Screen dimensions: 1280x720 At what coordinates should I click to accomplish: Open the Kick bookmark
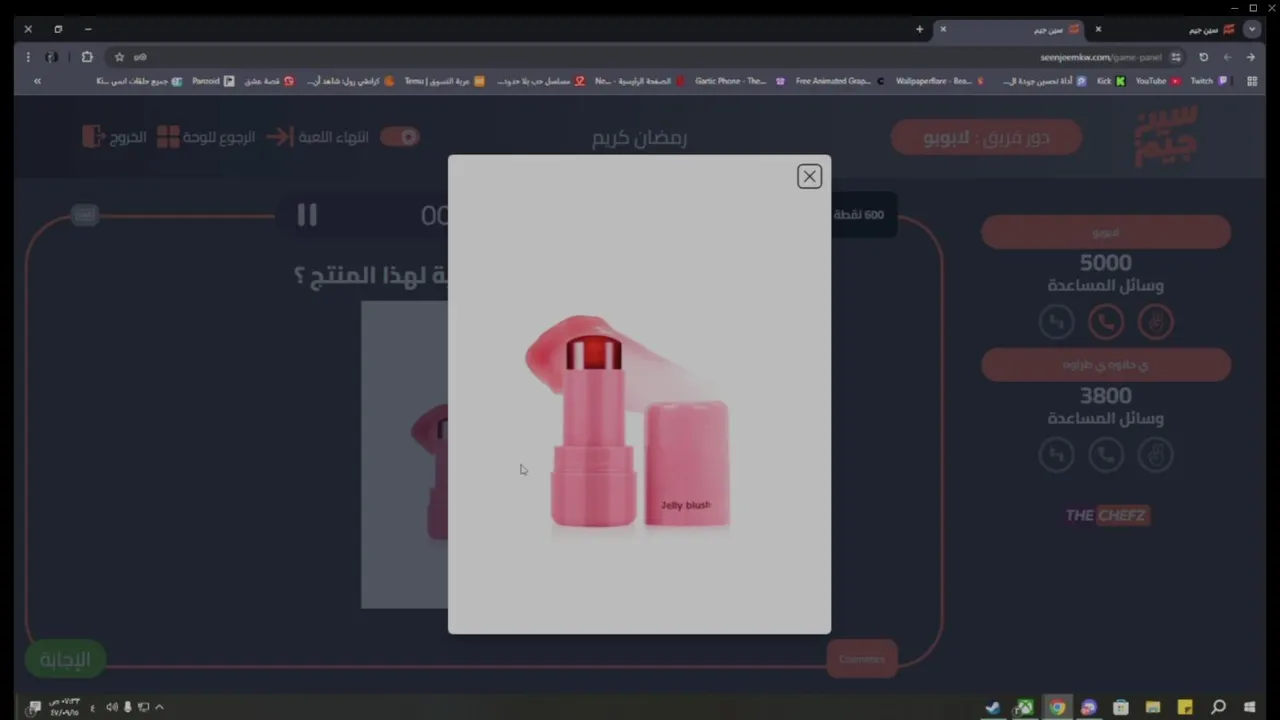coord(1110,81)
